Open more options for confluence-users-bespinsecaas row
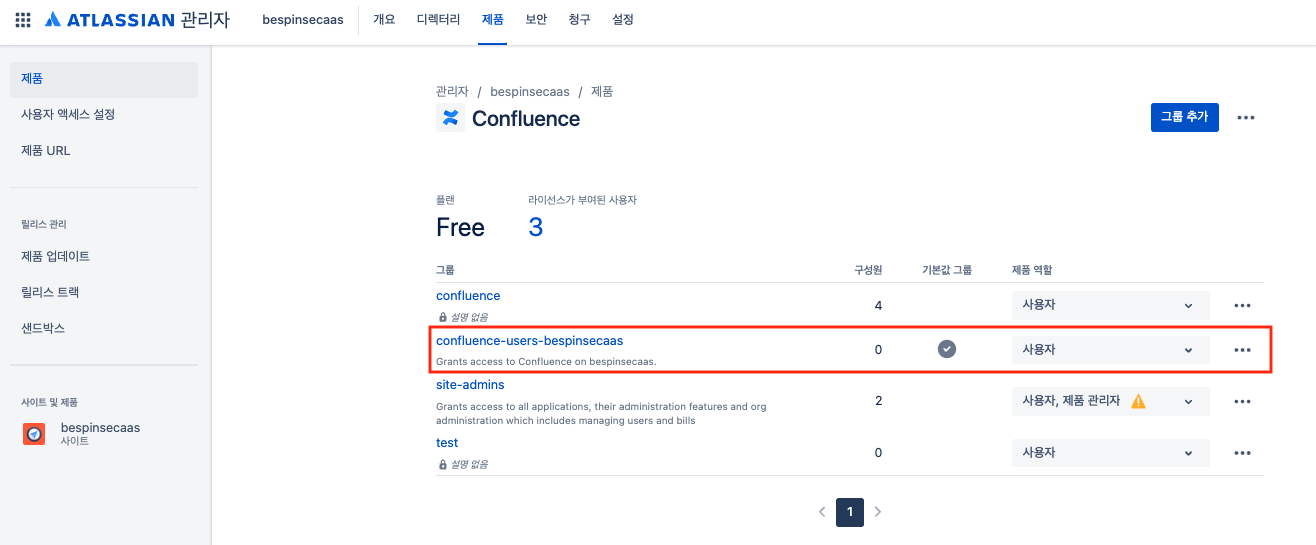The height and width of the screenshot is (545, 1316). [x=1242, y=350]
